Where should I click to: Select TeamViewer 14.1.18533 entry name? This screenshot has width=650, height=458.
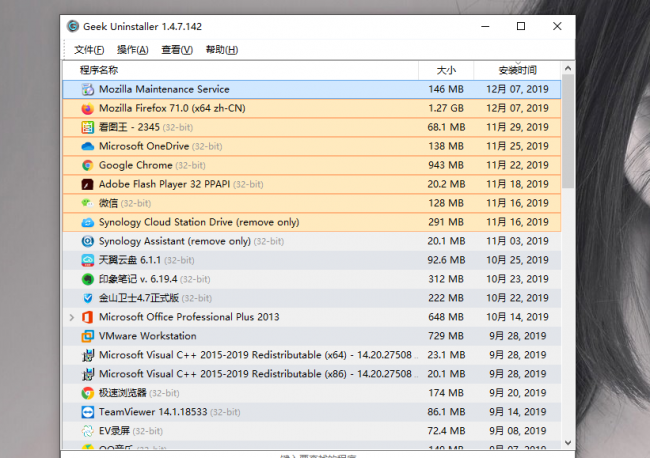click(x=153, y=412)
